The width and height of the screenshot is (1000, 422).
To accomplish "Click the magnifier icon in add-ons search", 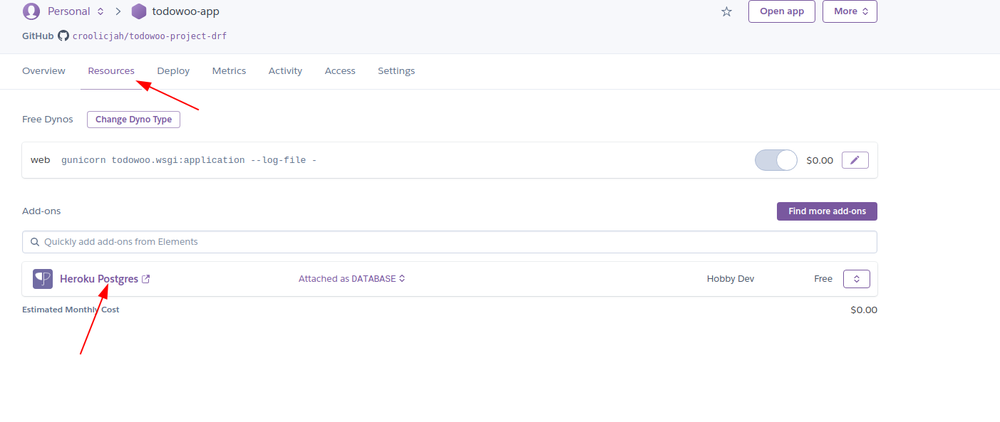I will click(34, 242).
